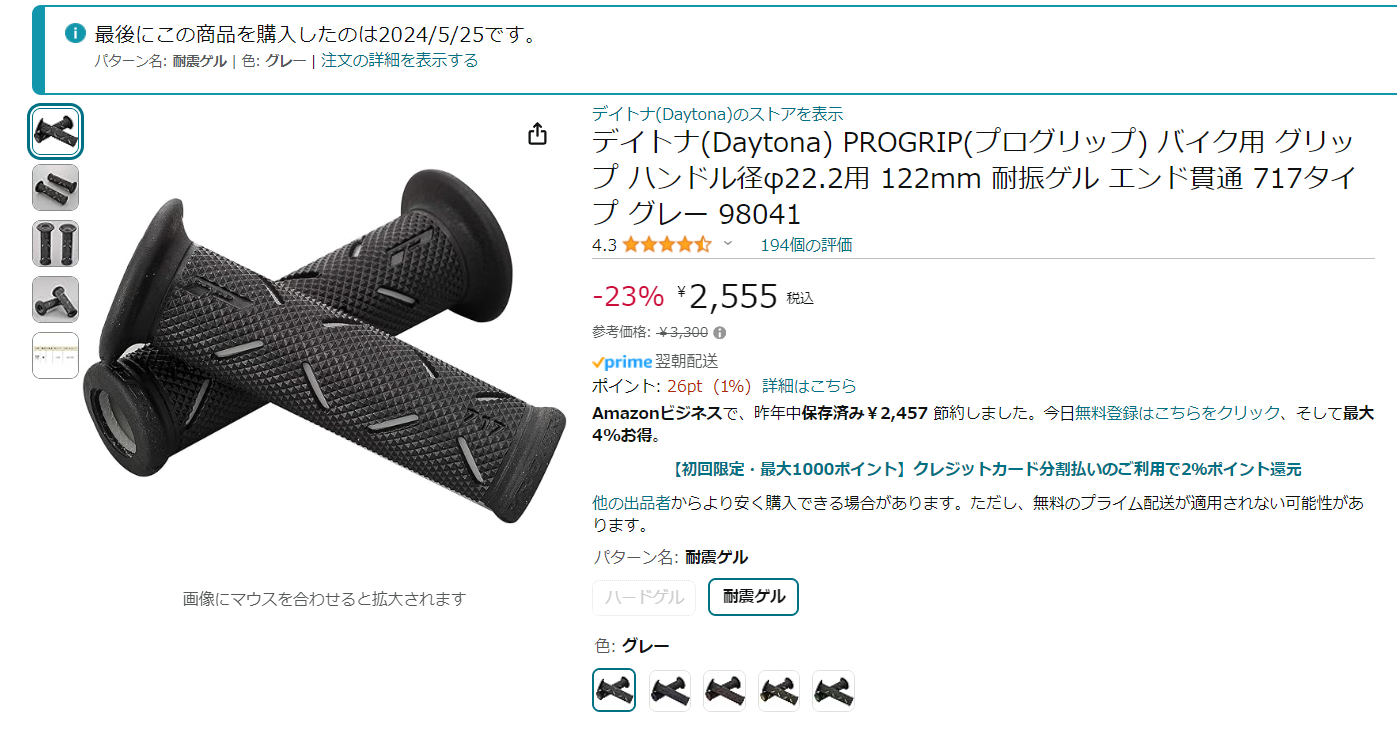Image resolution: width=1397 pixels, height=733 pixels.
Task: Click the Prime logo badge
Action: pos(622,362)
